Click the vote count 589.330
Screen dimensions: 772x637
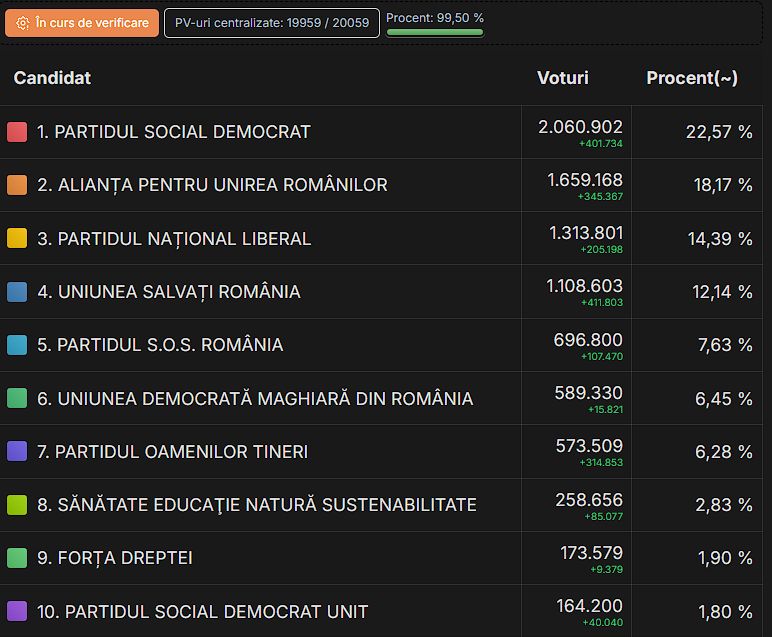coord(588,393)
